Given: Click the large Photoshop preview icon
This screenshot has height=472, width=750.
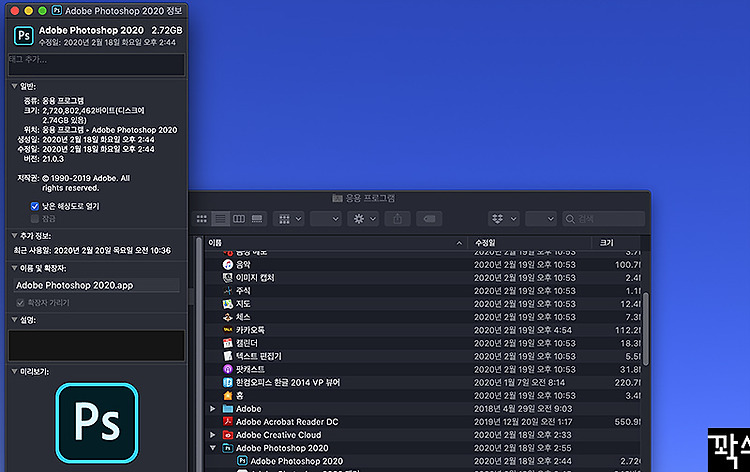Looking at the screenshot, I should tap(97, 423).
